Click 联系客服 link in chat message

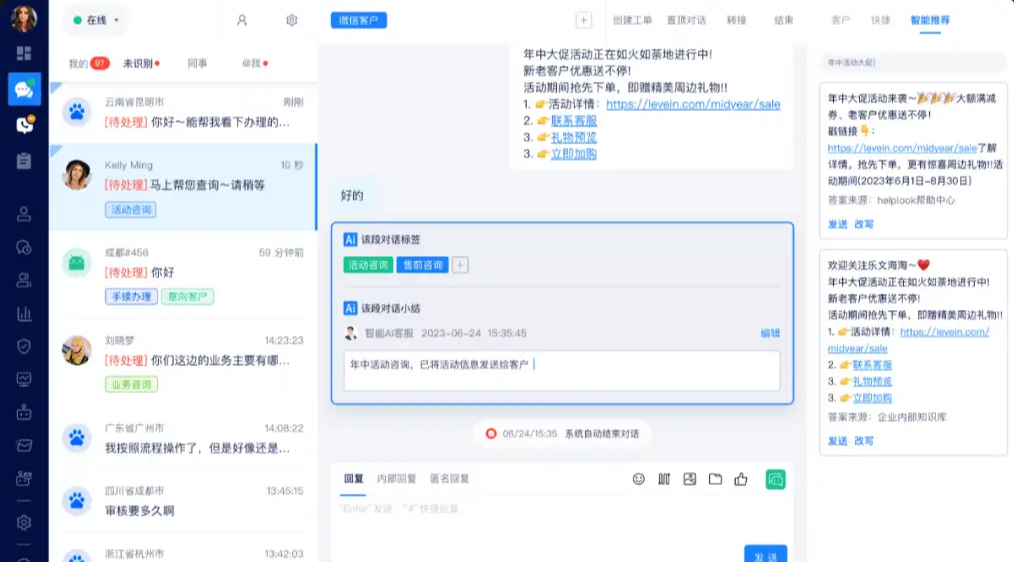[x=574, y=121]
